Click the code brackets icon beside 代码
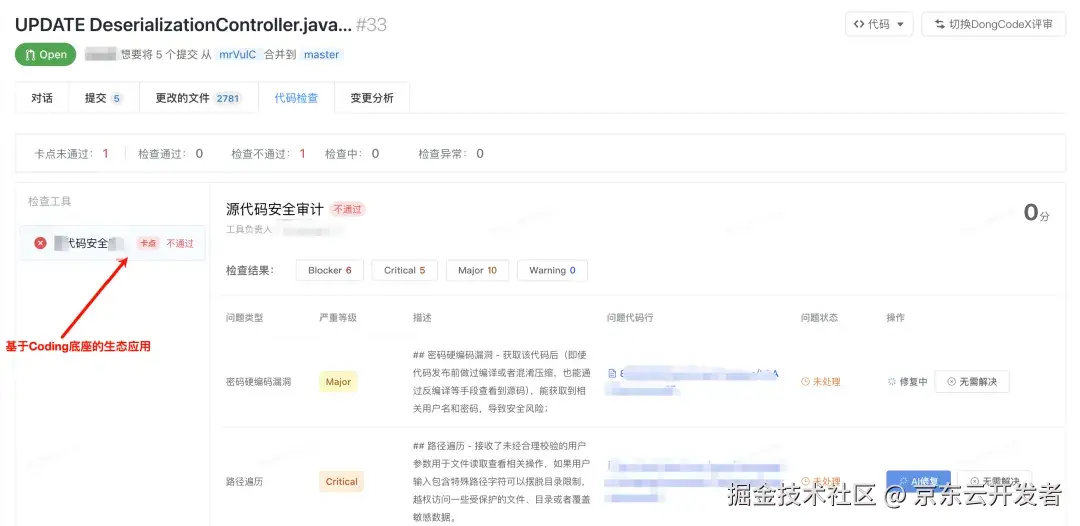The image size is (1080, 526). [x=859, y=24]
